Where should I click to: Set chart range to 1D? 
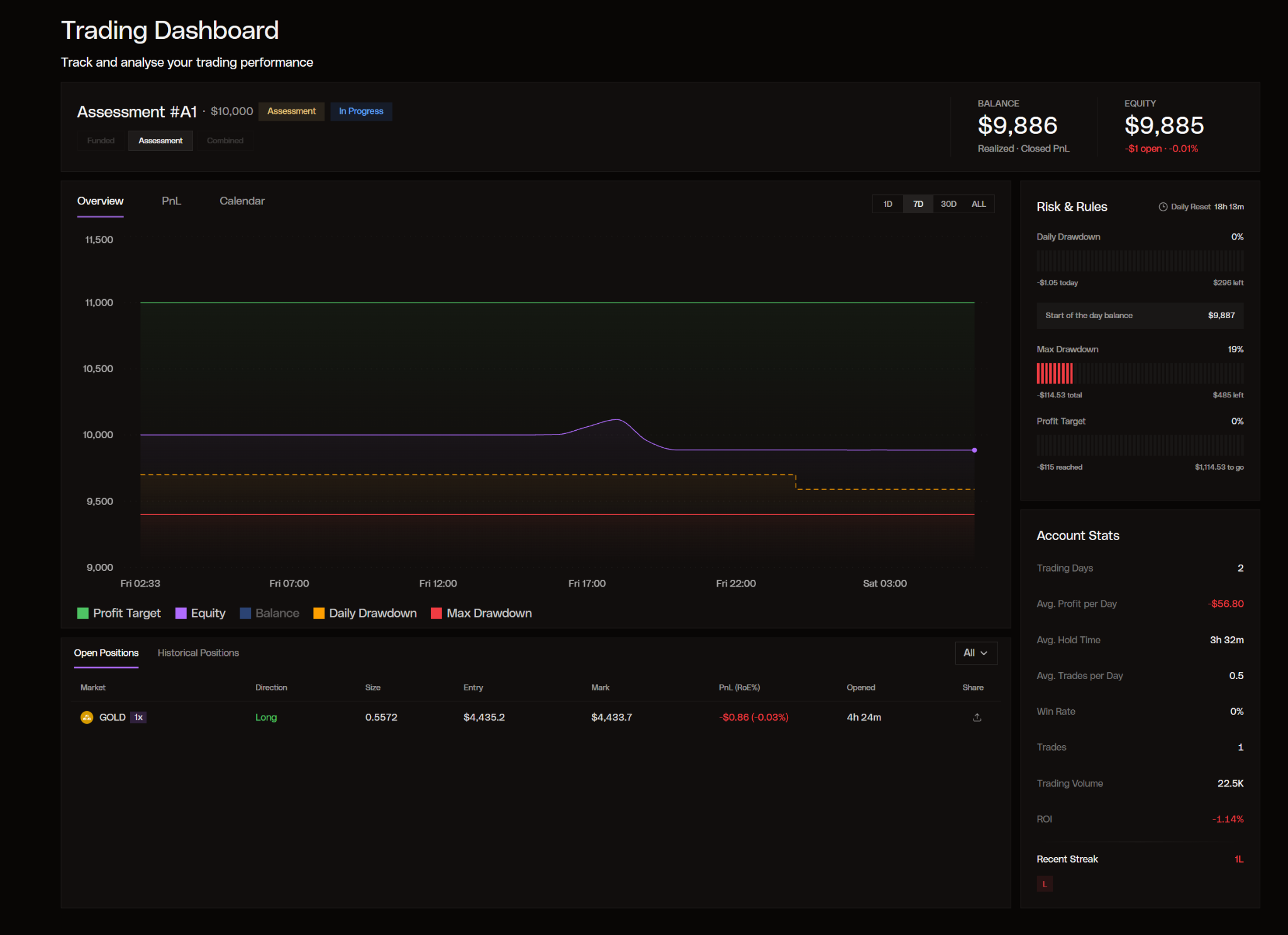[x=888, y=204]
